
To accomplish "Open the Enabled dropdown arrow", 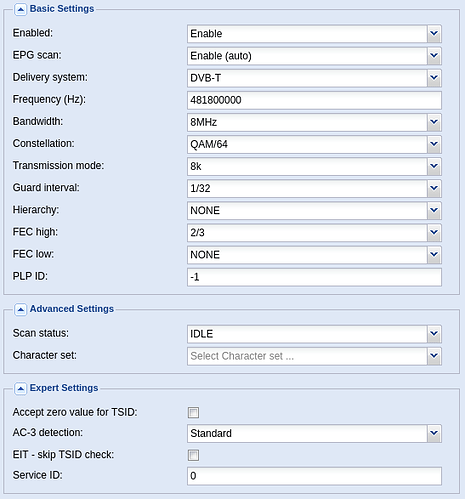I will tap(434, 34).
